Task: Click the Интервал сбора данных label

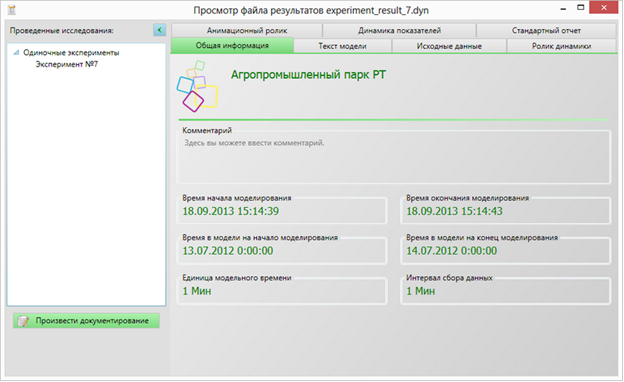Action: [x=449, y=278]
